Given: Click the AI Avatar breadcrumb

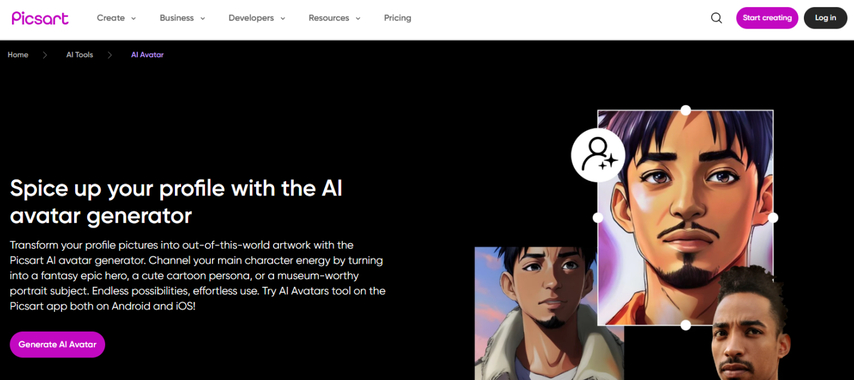Looking at the screenshot, I should [x=147, y=55].
